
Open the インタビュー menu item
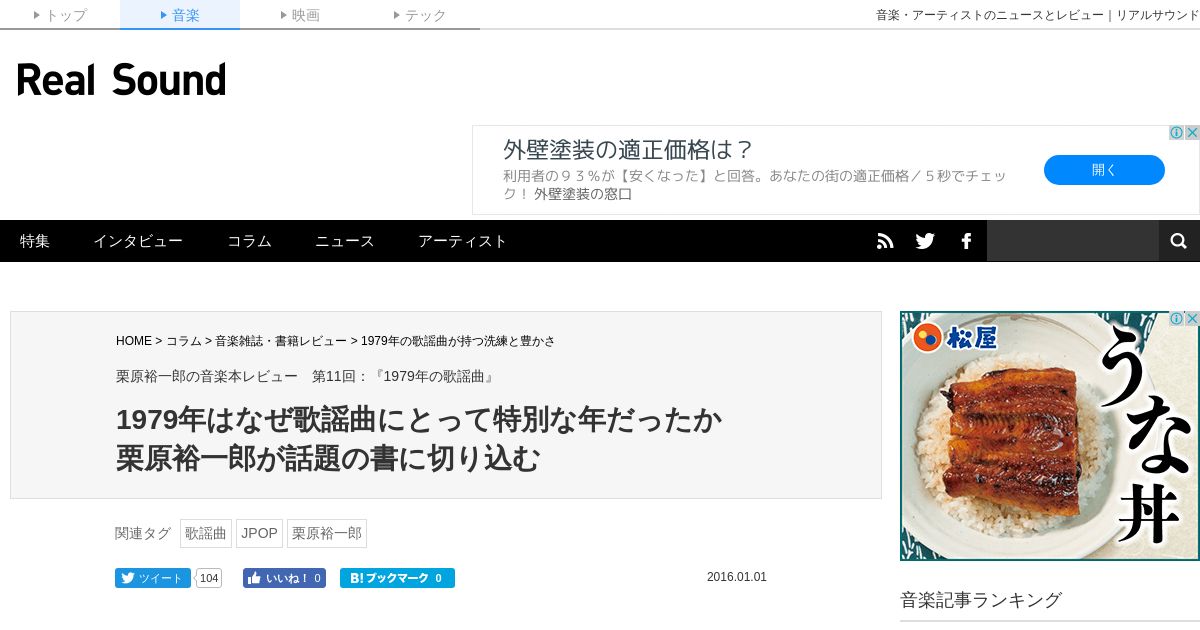[x=138, y=241]
